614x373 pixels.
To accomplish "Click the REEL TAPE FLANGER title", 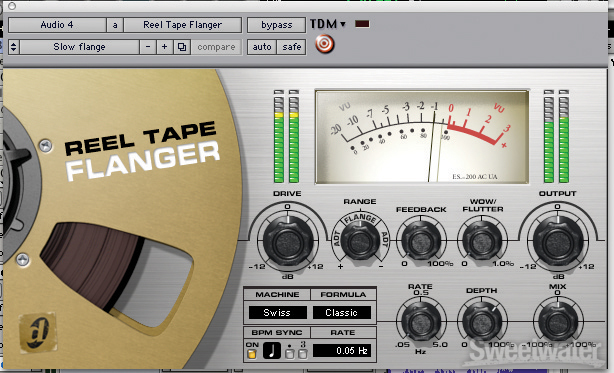I will [x=143, y=151].
